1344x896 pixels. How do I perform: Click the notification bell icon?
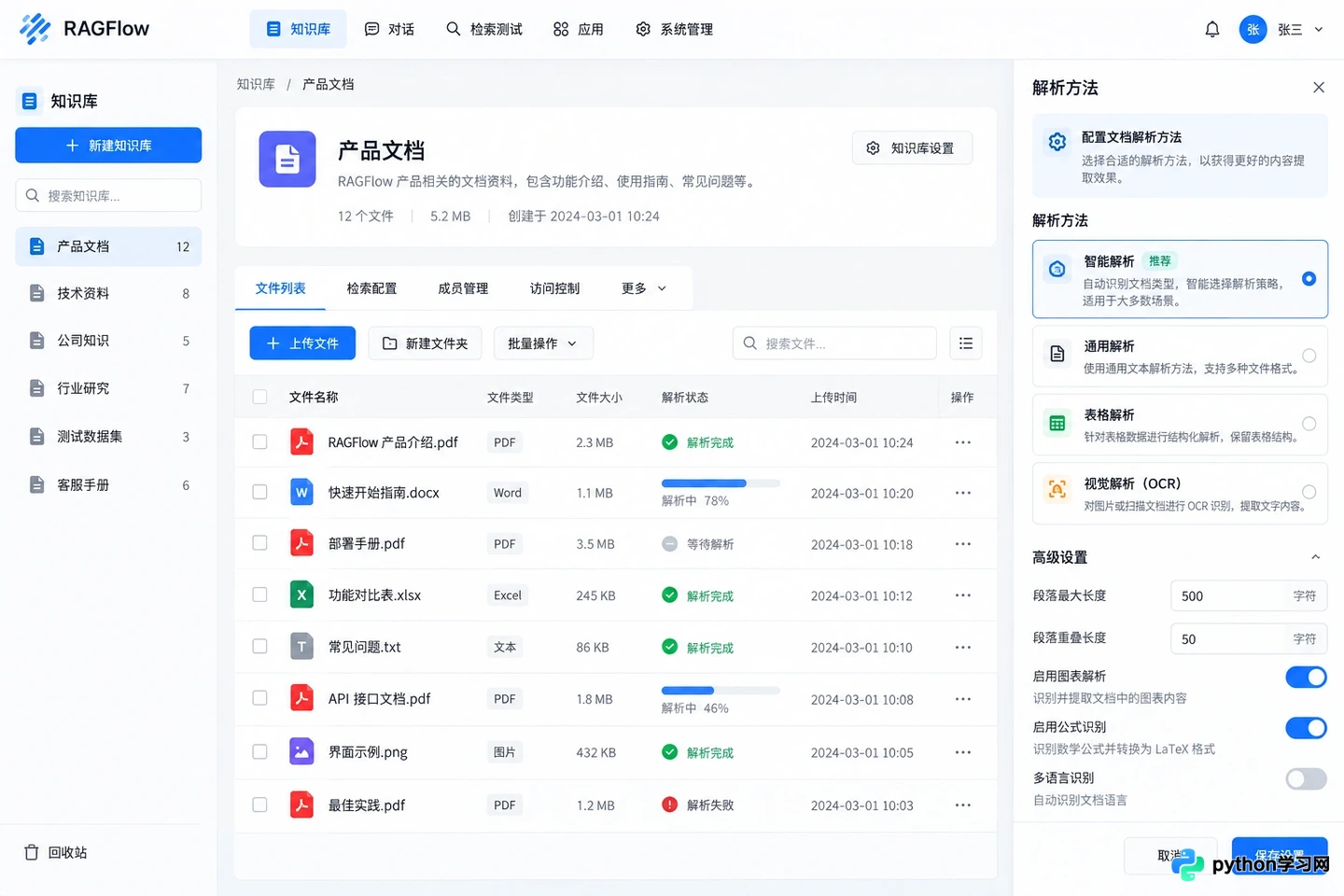point(1211,29)
